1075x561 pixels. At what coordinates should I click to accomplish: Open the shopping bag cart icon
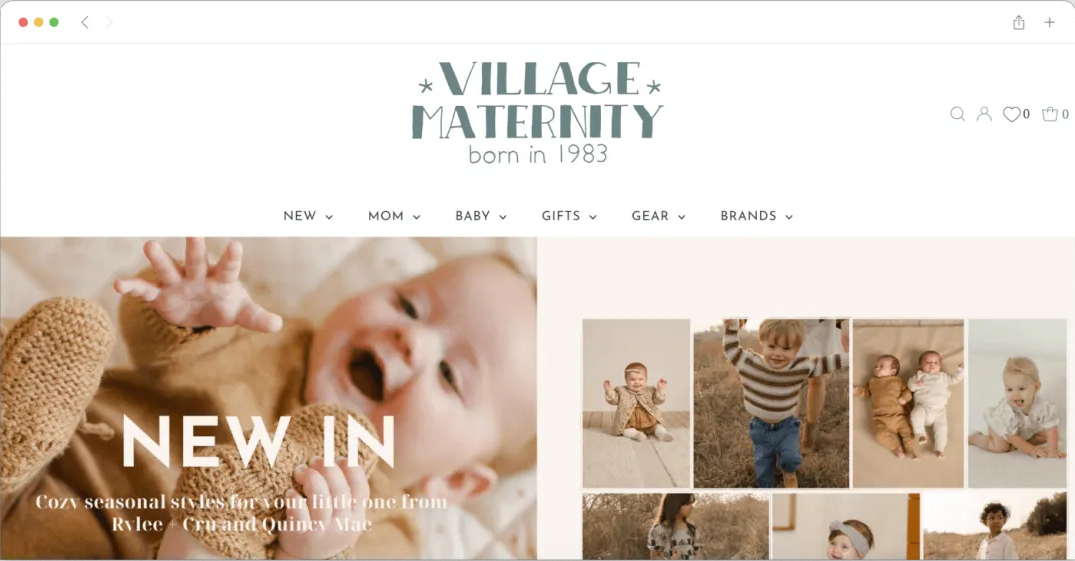[x=1050, y=114]
